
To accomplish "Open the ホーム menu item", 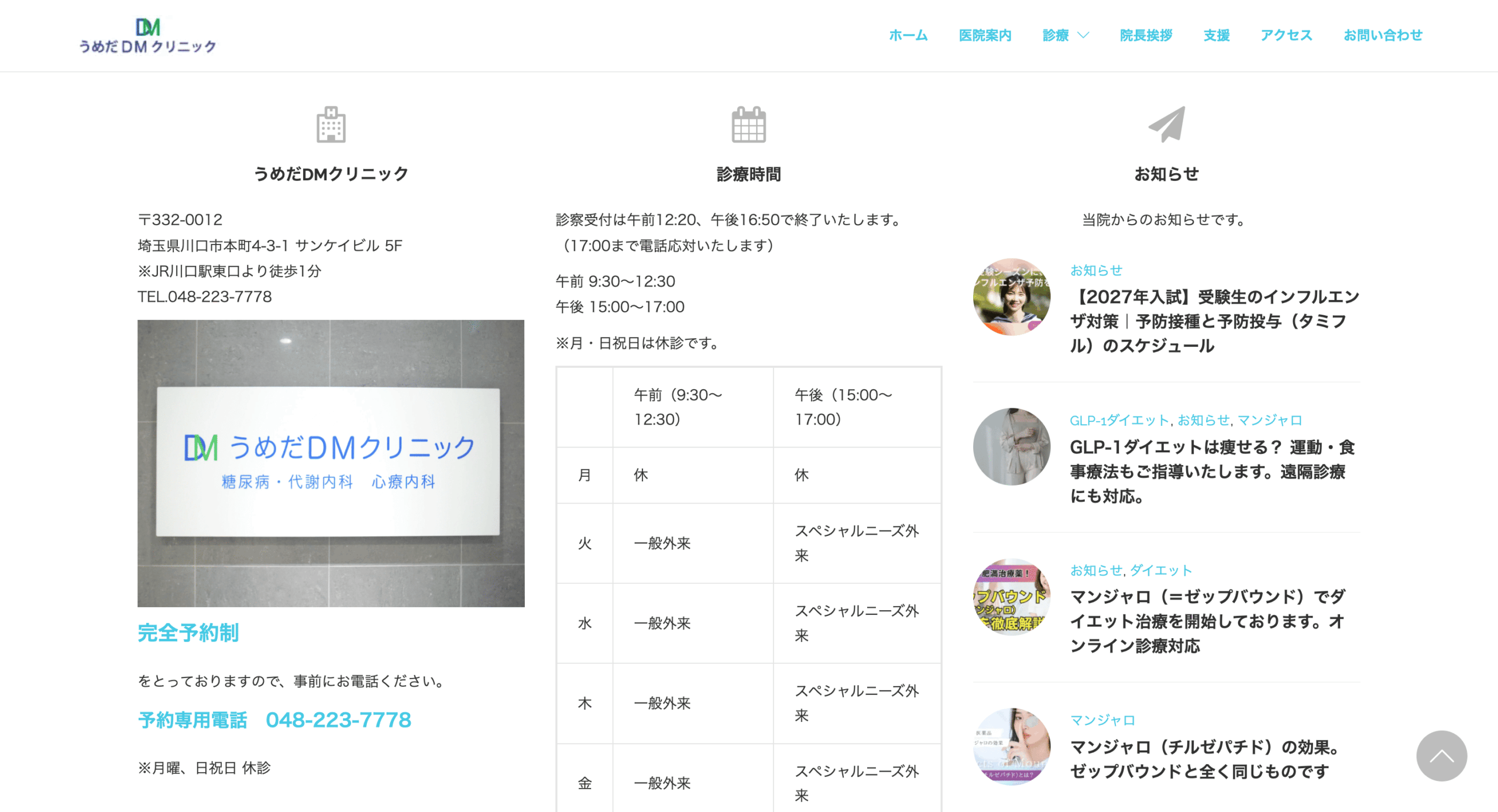I will [x=908, y=35].
